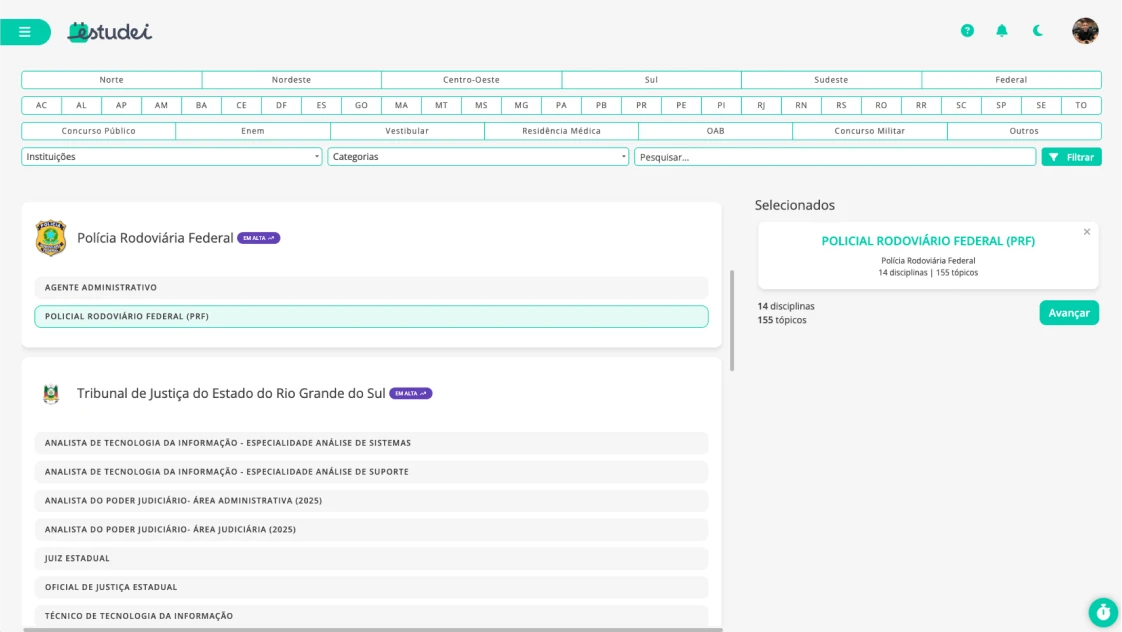Click the Avançar button
1122x632 pixels.
click(x=1069, y=313)
